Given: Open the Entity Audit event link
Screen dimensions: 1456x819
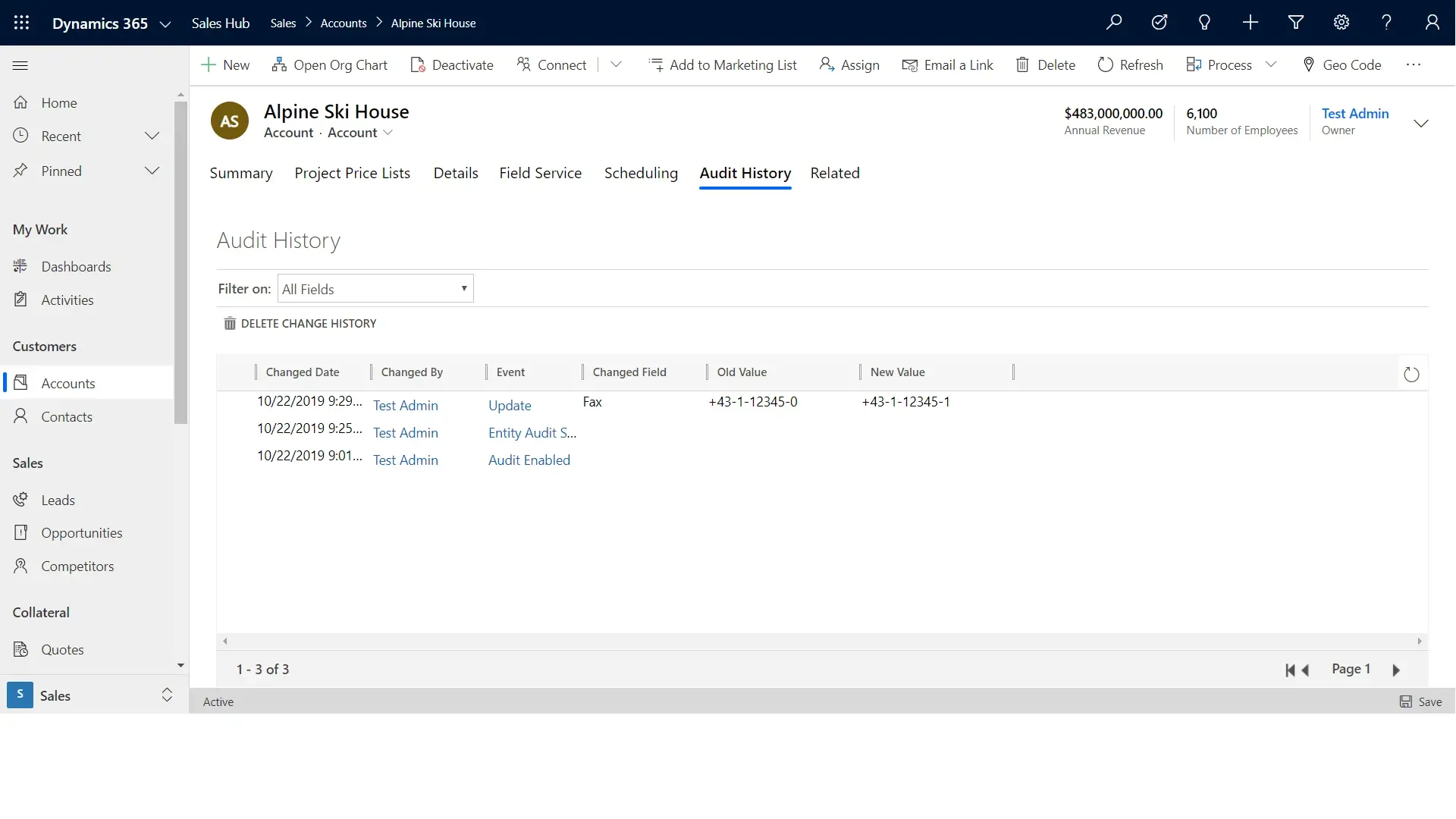Looking at the screenshot, I should 532,433.
